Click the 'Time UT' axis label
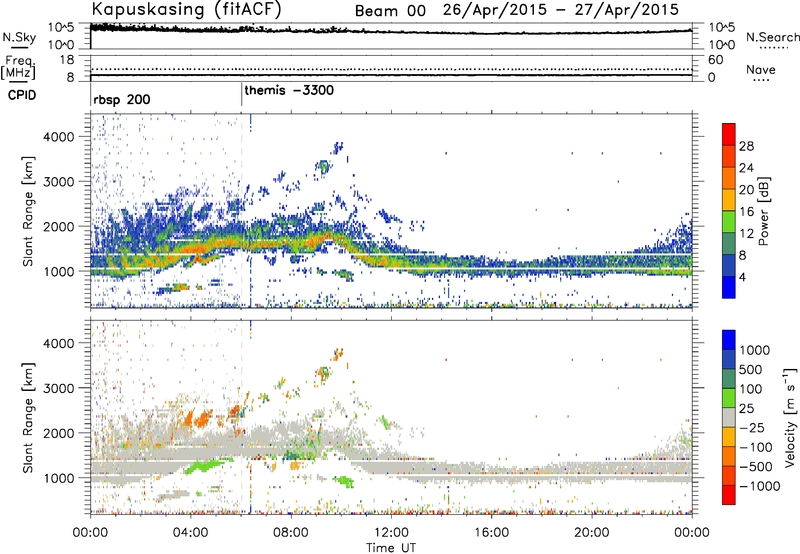Screen dimensions: 800x554 tap(391, 548)
